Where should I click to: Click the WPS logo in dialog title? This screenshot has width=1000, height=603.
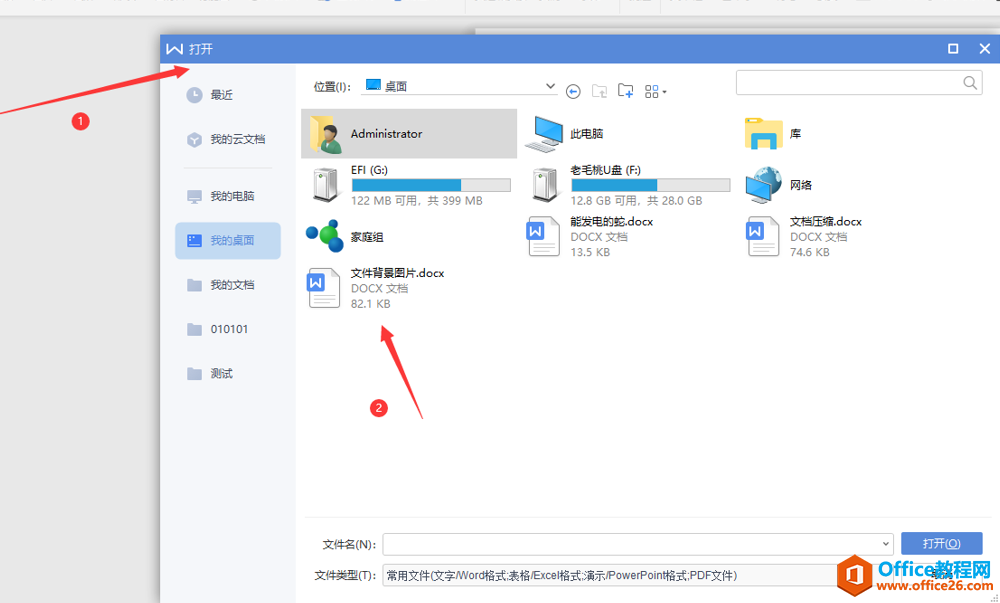pyautogui.click(x=174, y=49)
